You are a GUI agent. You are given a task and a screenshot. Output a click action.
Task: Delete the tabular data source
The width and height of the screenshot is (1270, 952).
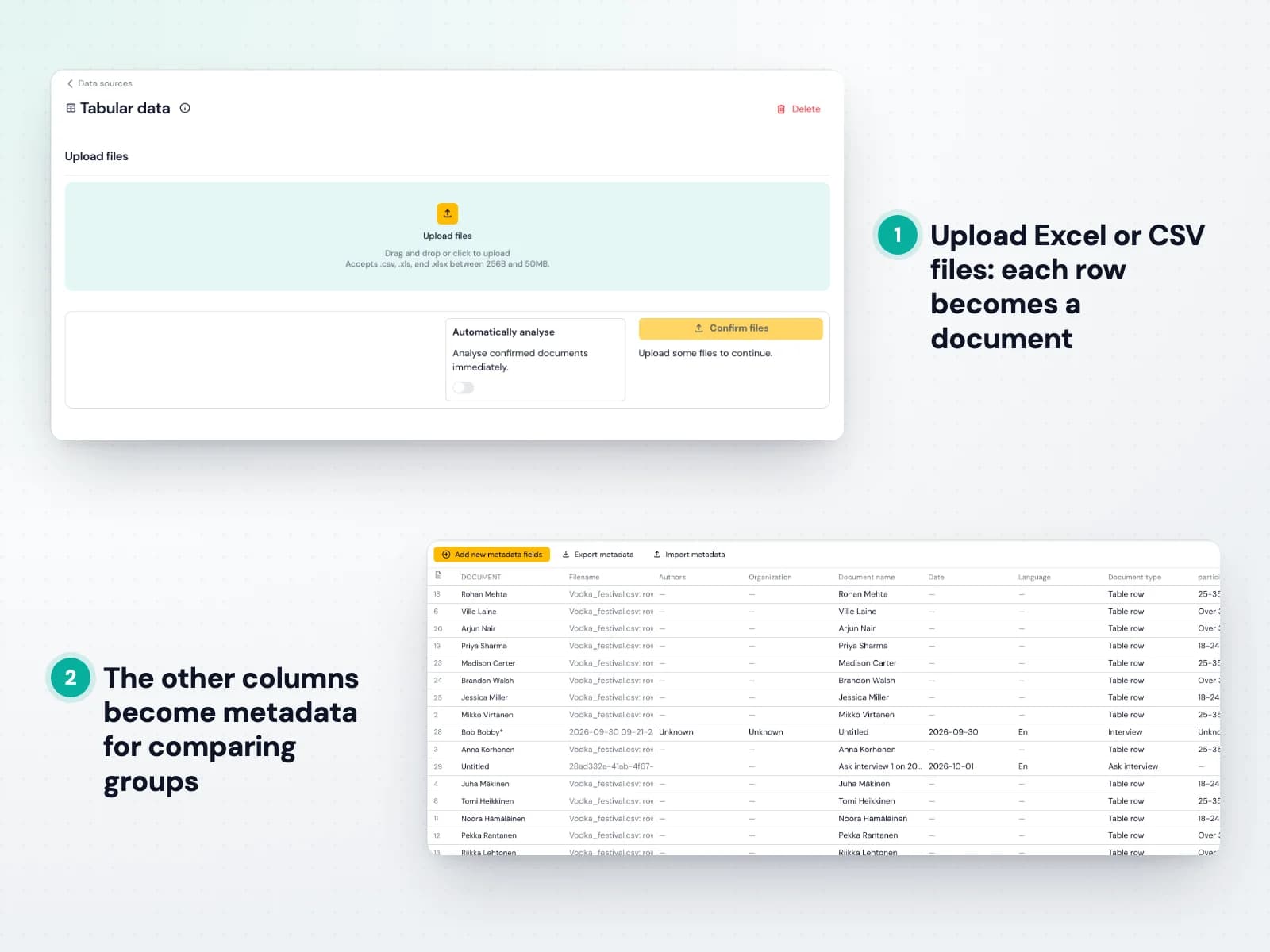point(799,109)
